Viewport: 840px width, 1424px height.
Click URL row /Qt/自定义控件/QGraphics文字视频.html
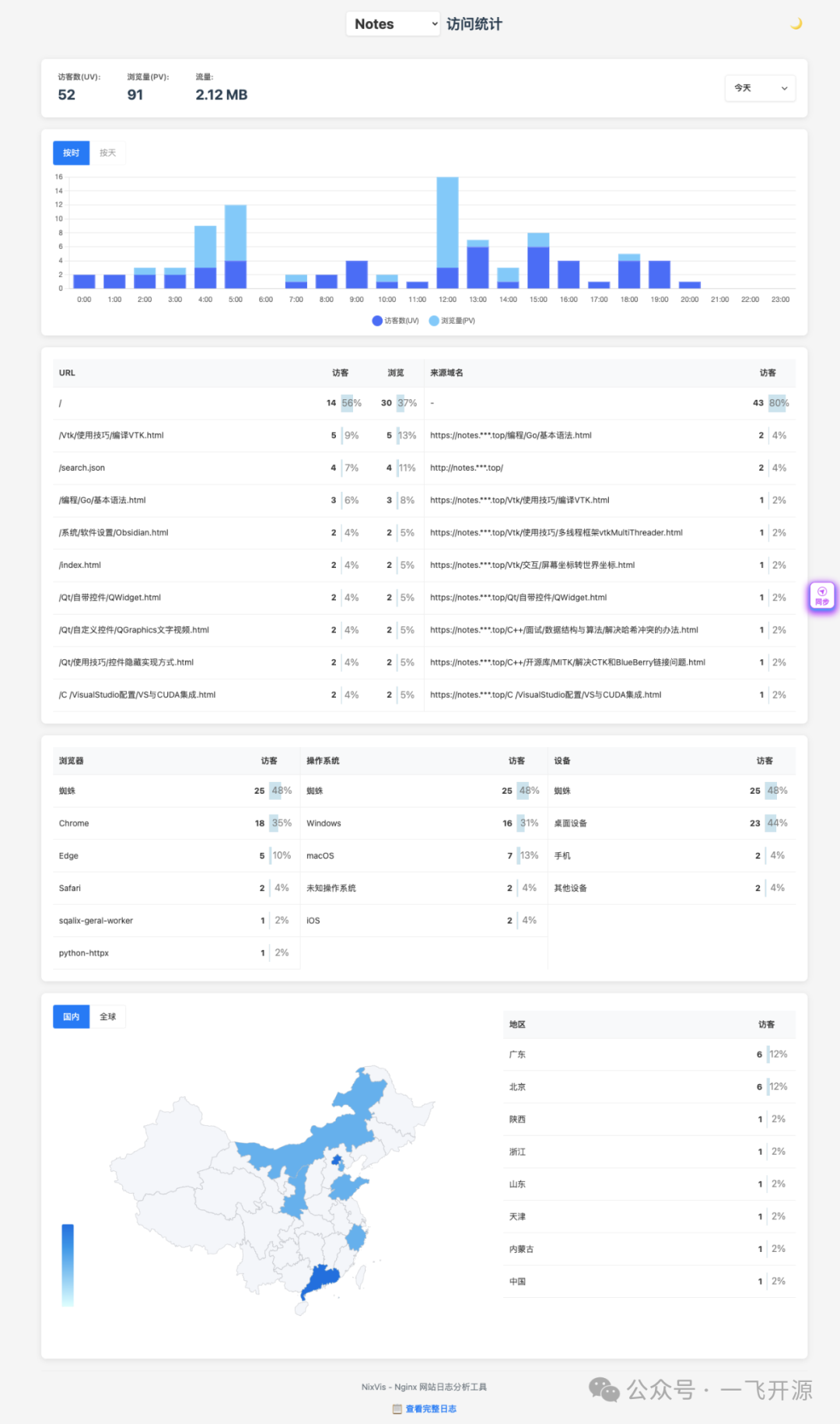coord(238,630)
